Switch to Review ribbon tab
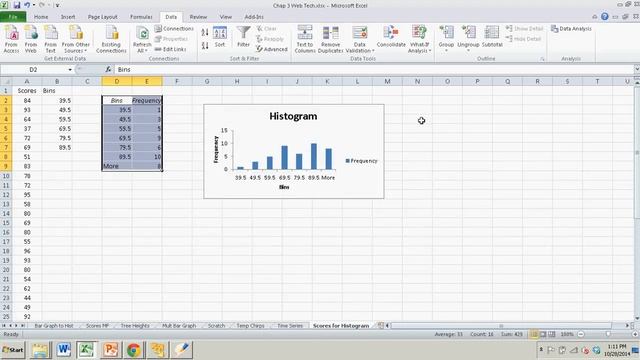The image size is (640, 360). 198,17
